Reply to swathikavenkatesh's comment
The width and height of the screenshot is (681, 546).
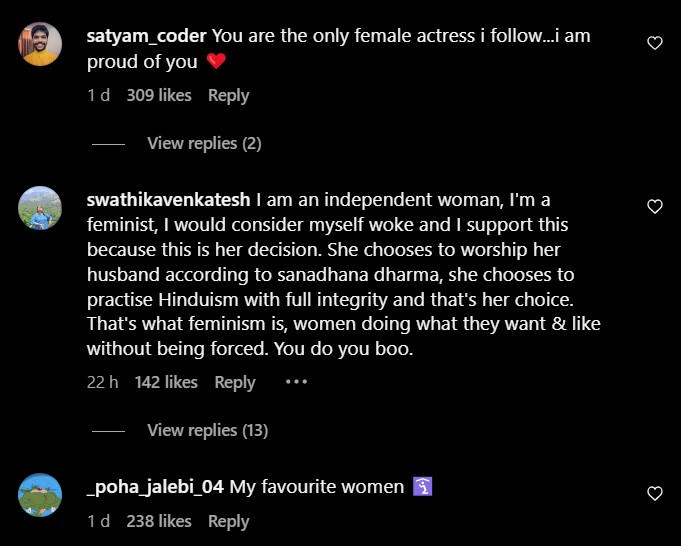(x=235, y=382)
